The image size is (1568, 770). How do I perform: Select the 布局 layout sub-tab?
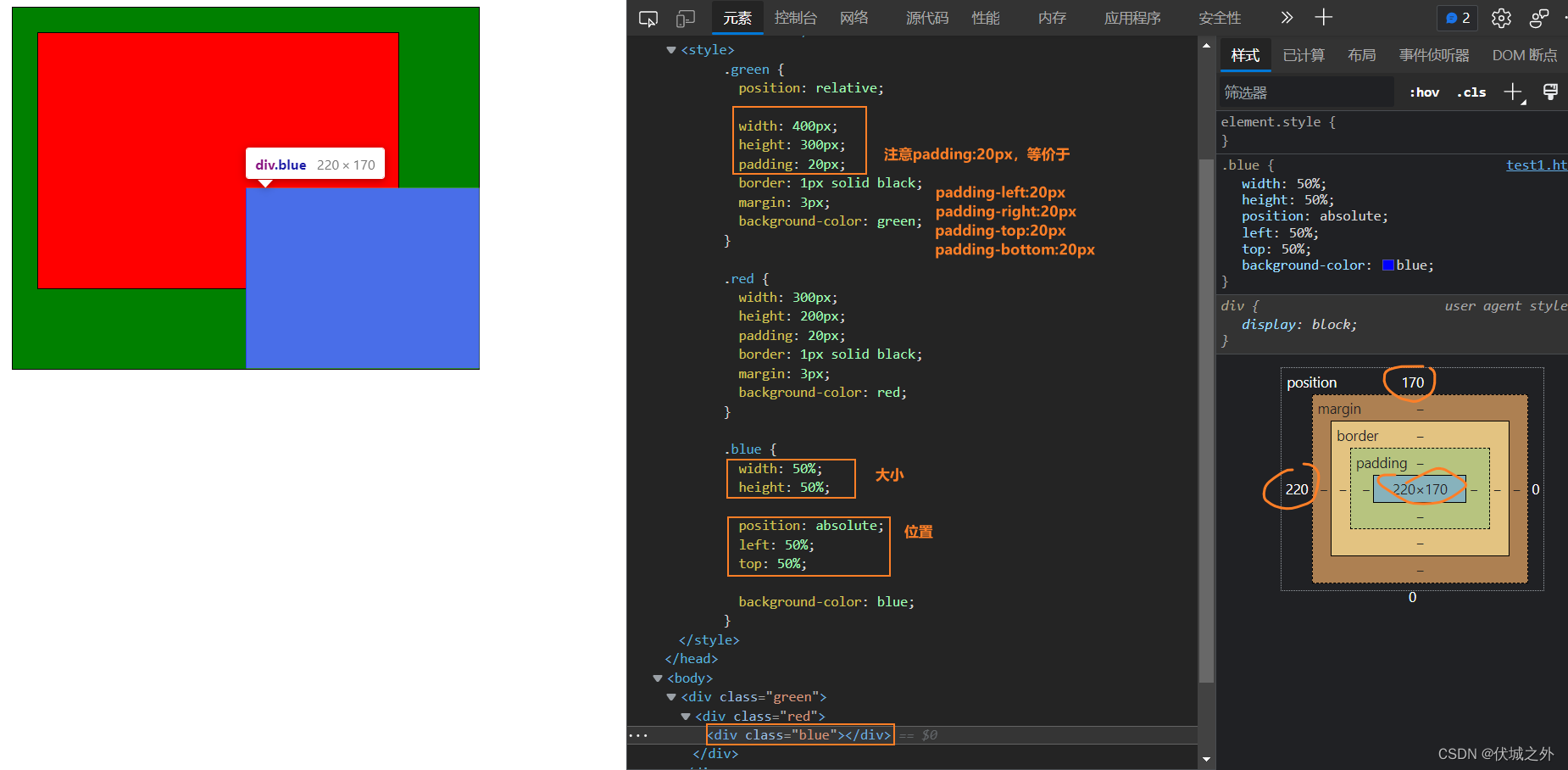[1361, 55]
